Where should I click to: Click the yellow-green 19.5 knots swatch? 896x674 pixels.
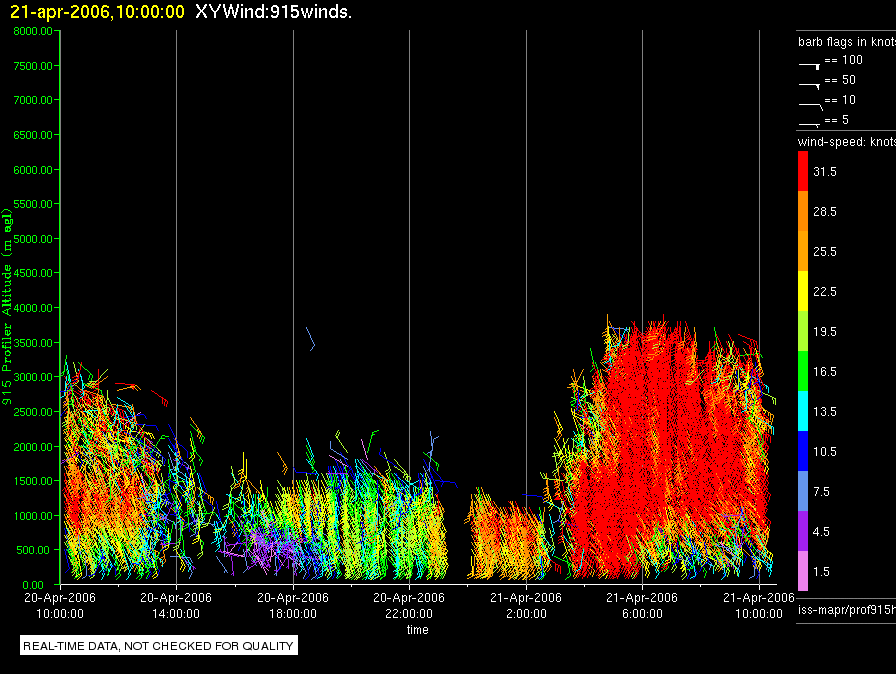[x=803, y=331]
